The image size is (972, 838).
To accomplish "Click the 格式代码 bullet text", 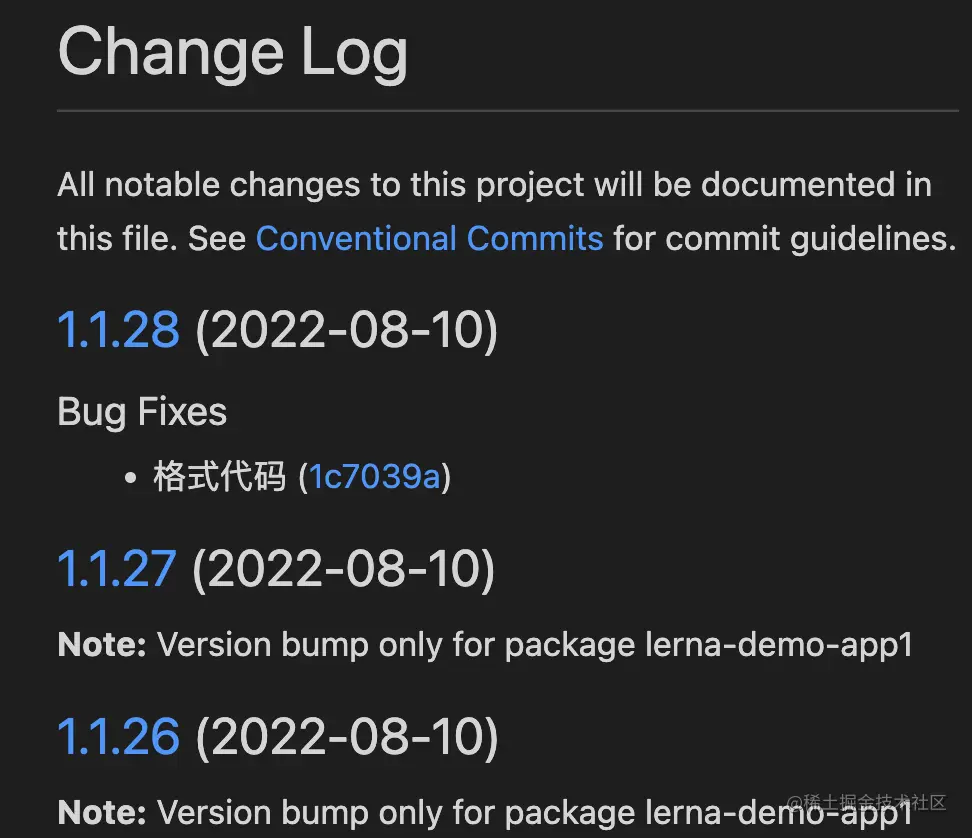I will [x=219, y=477].
